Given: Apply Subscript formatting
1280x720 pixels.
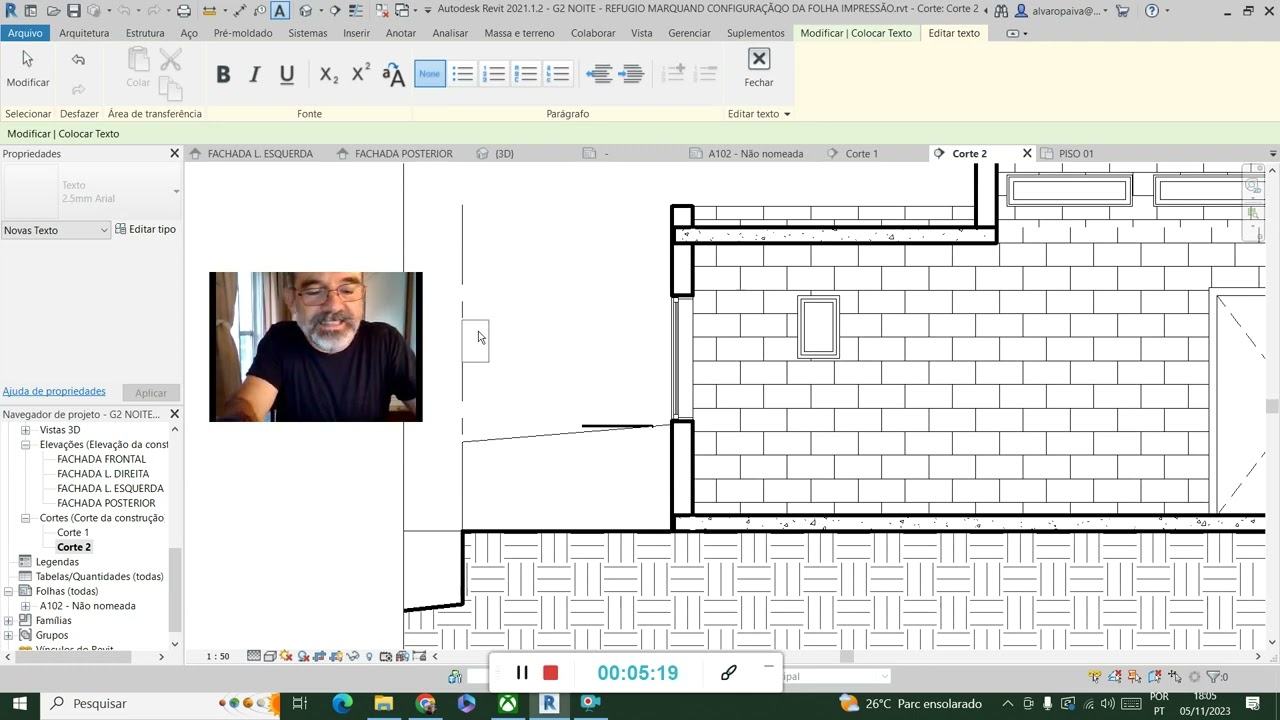Looking at the screenshot, I should 329,74.
